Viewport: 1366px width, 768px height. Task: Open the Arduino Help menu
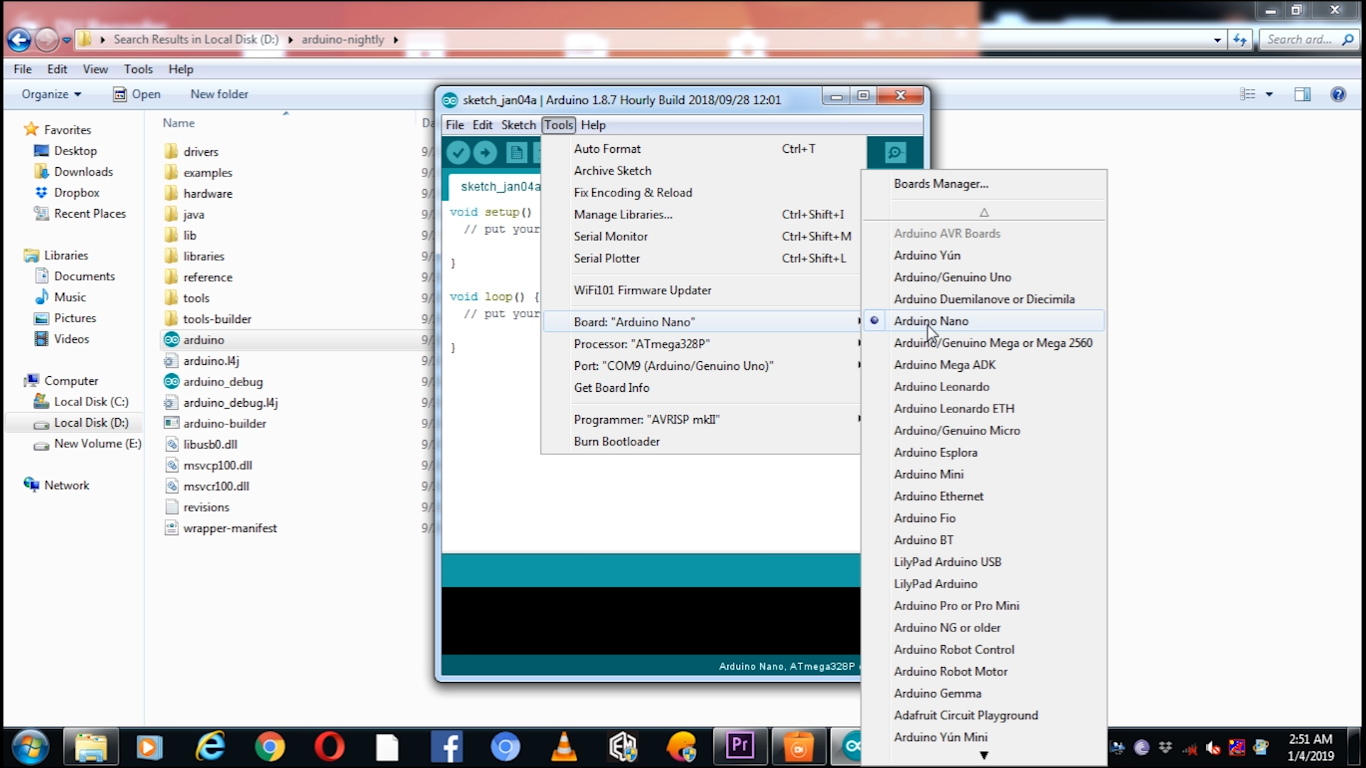pos(593,125)
